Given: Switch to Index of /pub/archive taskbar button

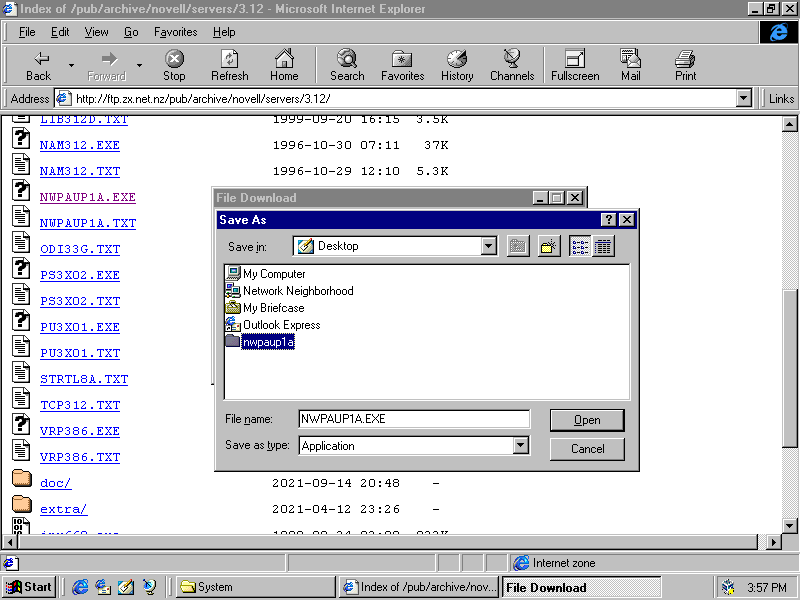Looking at the screenshot, I should click(419, 587).
